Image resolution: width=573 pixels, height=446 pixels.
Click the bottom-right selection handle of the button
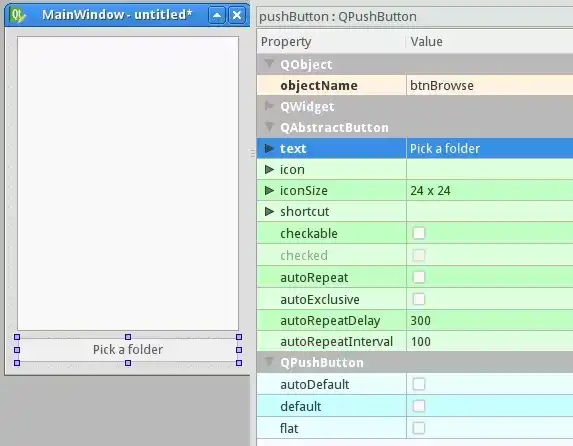pos(239,363)
